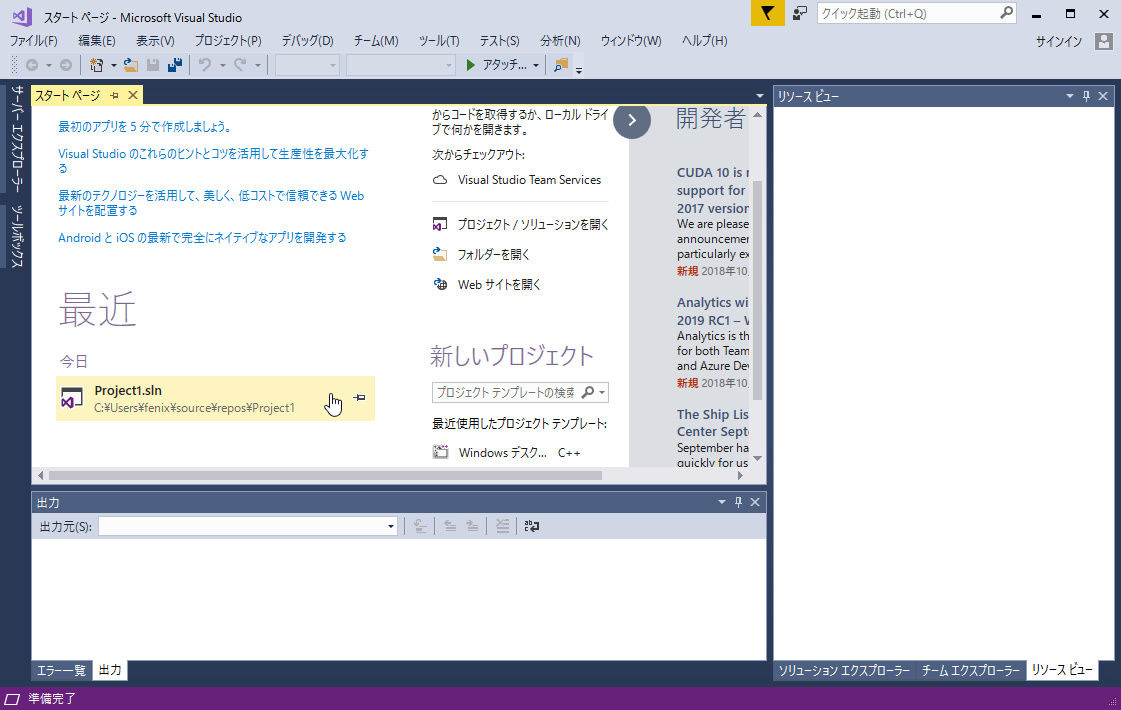Toggle auto hide pin of 出力 panel

[x=739, y=502]
